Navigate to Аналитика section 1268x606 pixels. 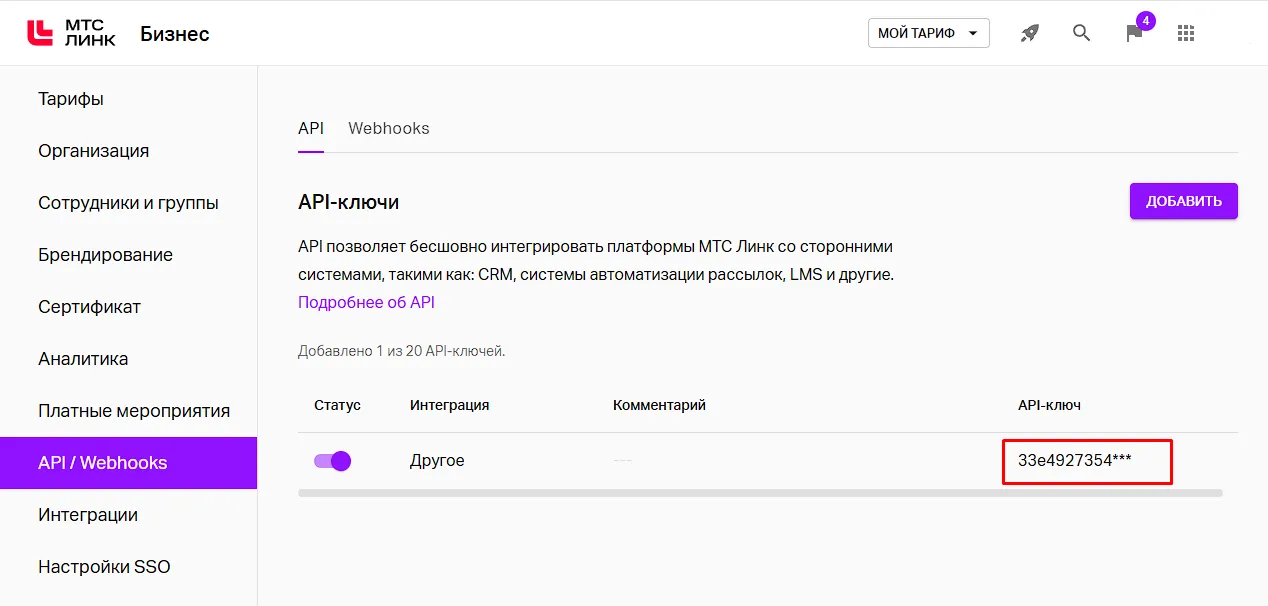click(x=83, y=359)
